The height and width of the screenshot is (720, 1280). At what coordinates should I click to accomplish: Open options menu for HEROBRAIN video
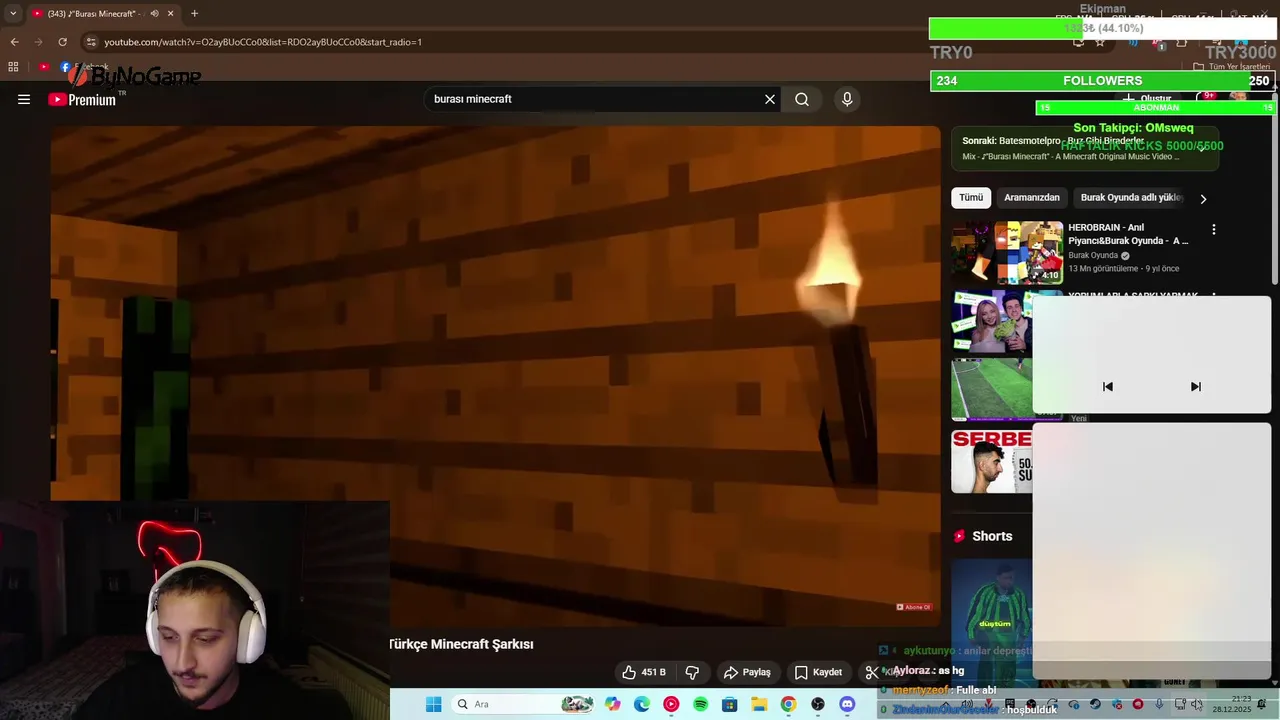pyautogui.click(x=1214, y=229)
